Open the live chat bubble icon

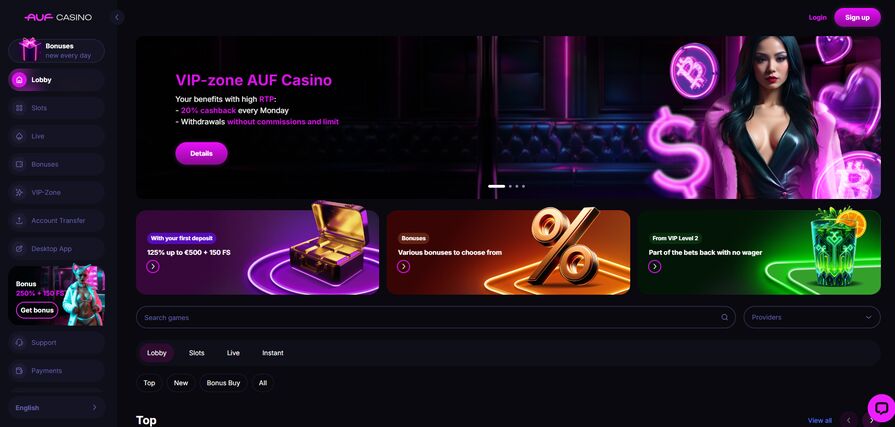[x=881, y=408]
